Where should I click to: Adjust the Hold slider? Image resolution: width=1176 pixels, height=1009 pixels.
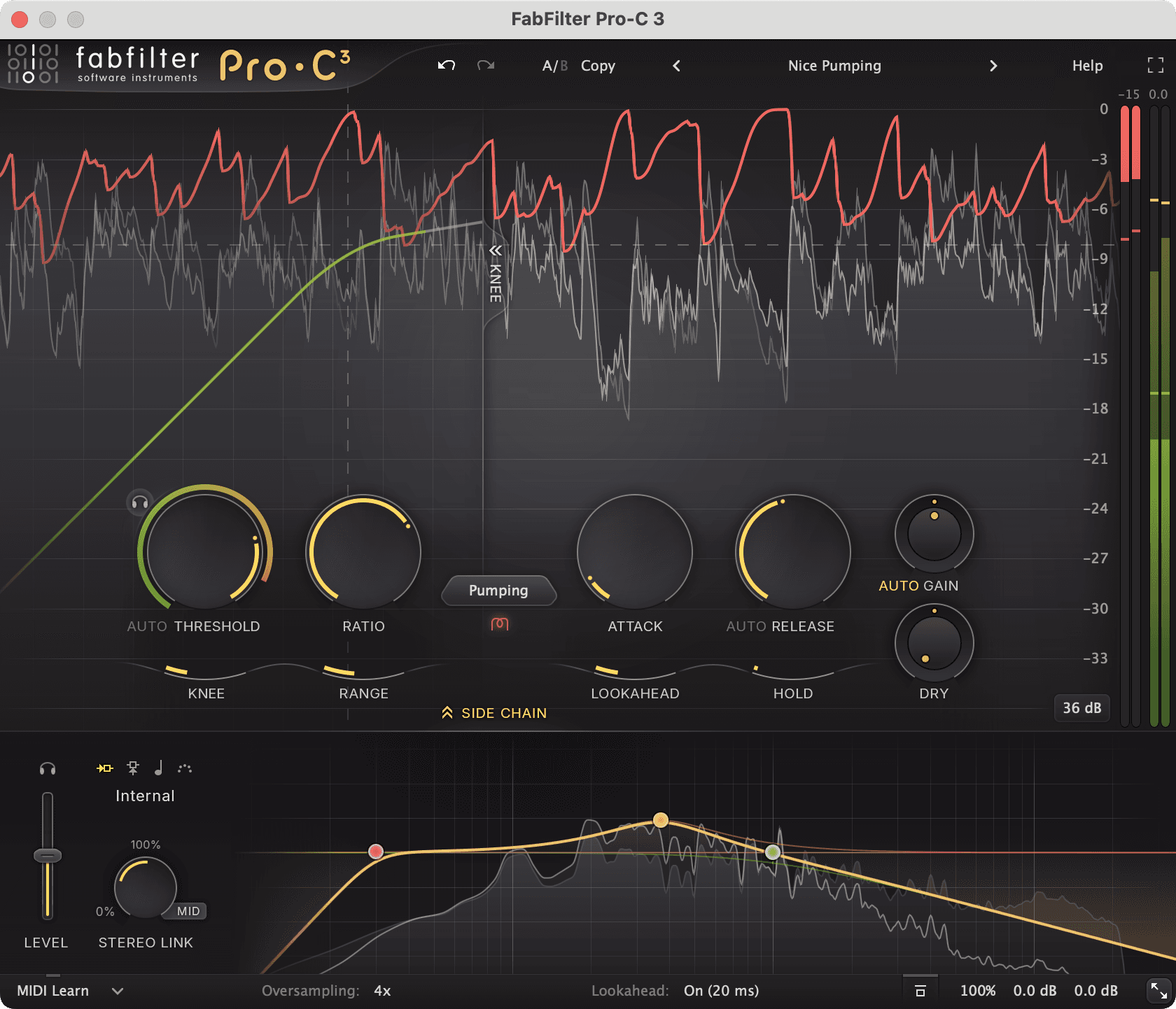tap(793, 672)
